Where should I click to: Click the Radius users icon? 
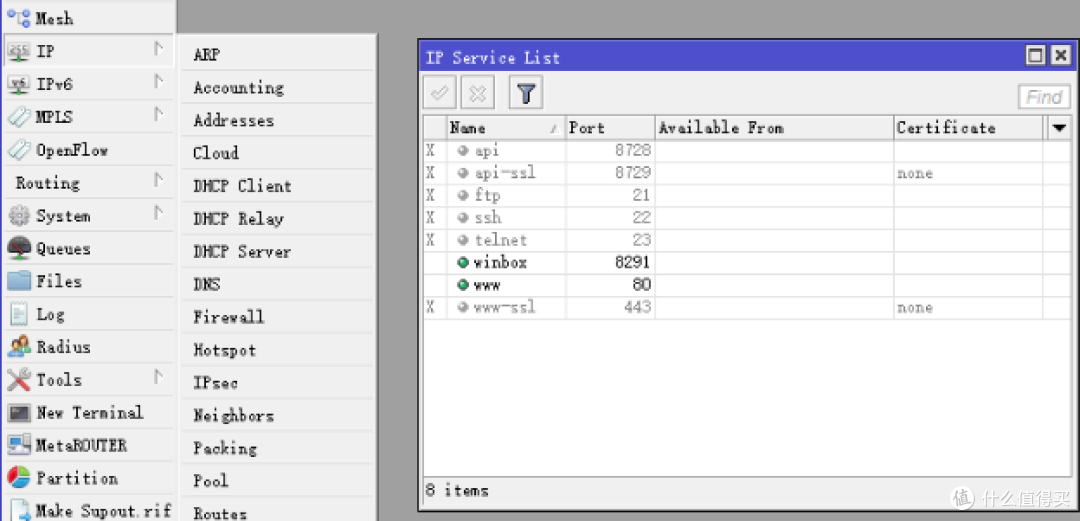coord(19,346)
